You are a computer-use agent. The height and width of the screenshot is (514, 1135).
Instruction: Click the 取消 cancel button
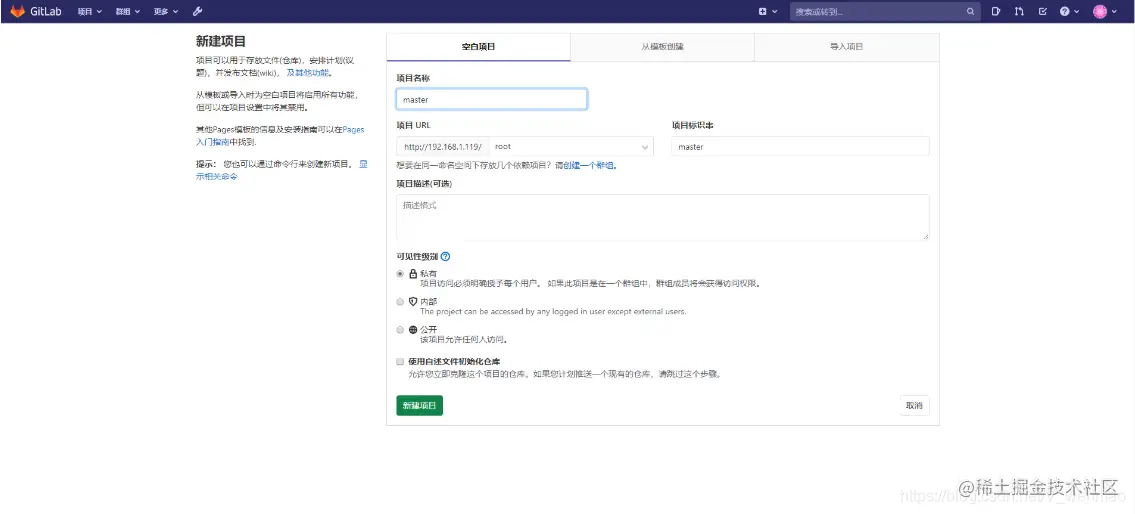tap(914, 405)
